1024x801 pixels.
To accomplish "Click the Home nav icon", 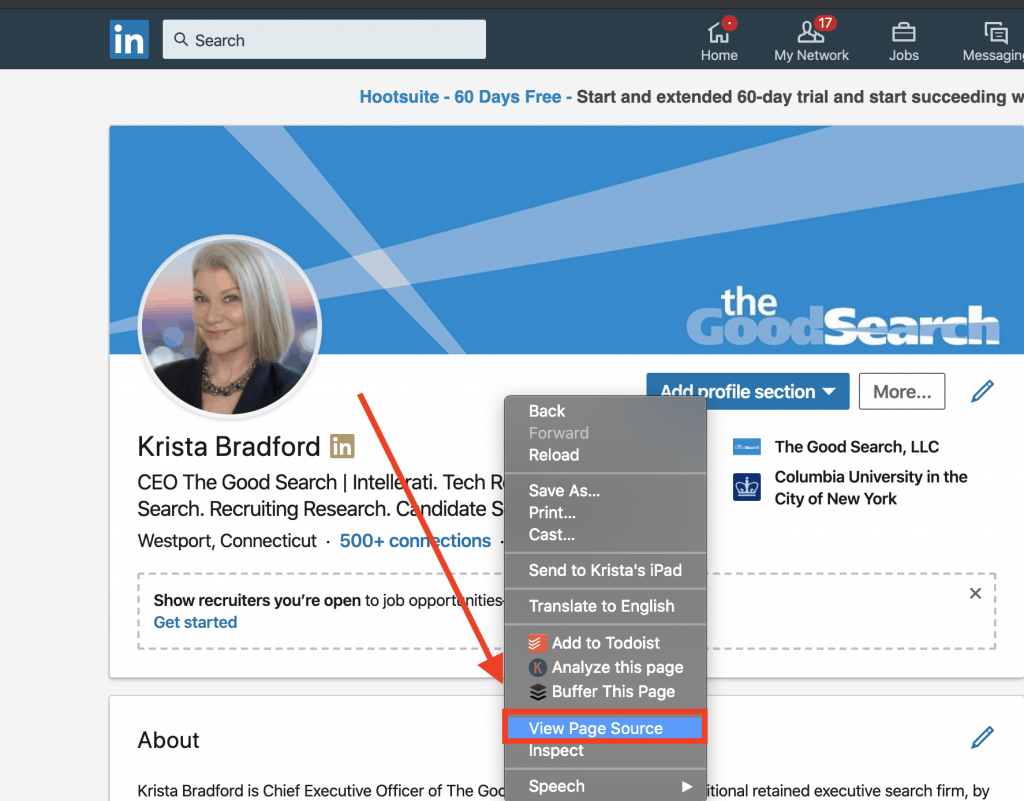I will (719, 31).
